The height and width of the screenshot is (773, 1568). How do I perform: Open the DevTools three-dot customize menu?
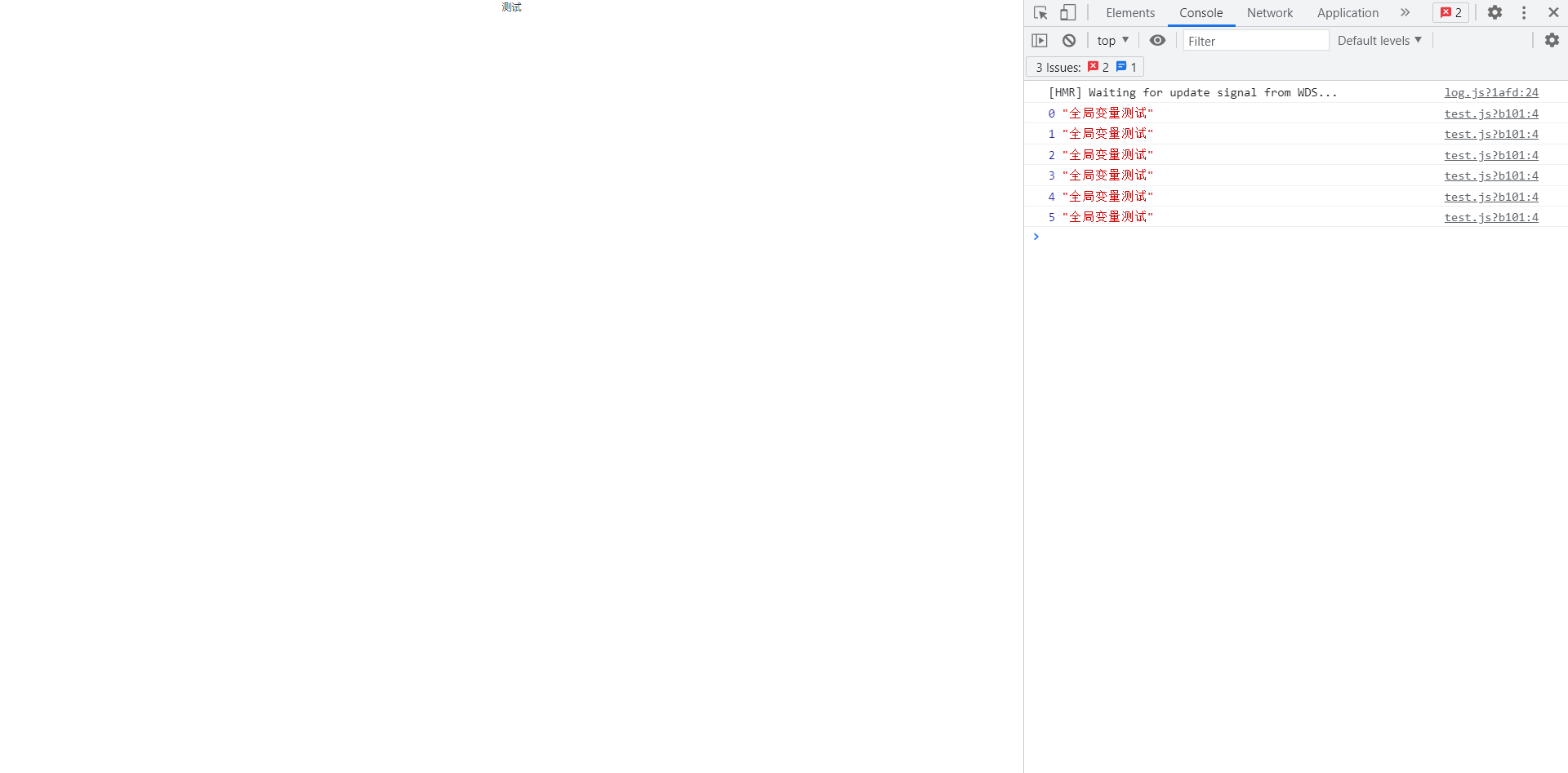[1524, 12]
